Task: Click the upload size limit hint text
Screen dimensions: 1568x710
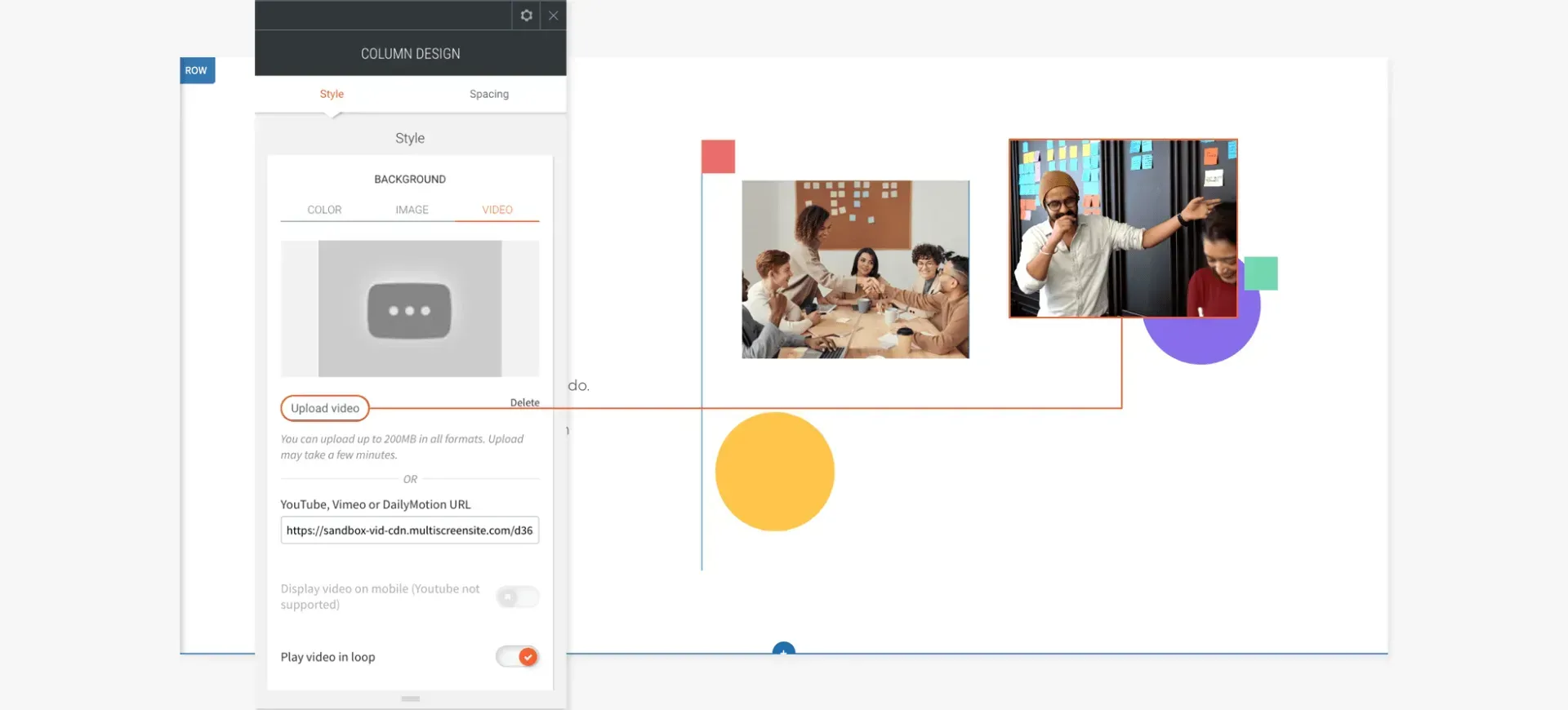Action: pos(402,447)
